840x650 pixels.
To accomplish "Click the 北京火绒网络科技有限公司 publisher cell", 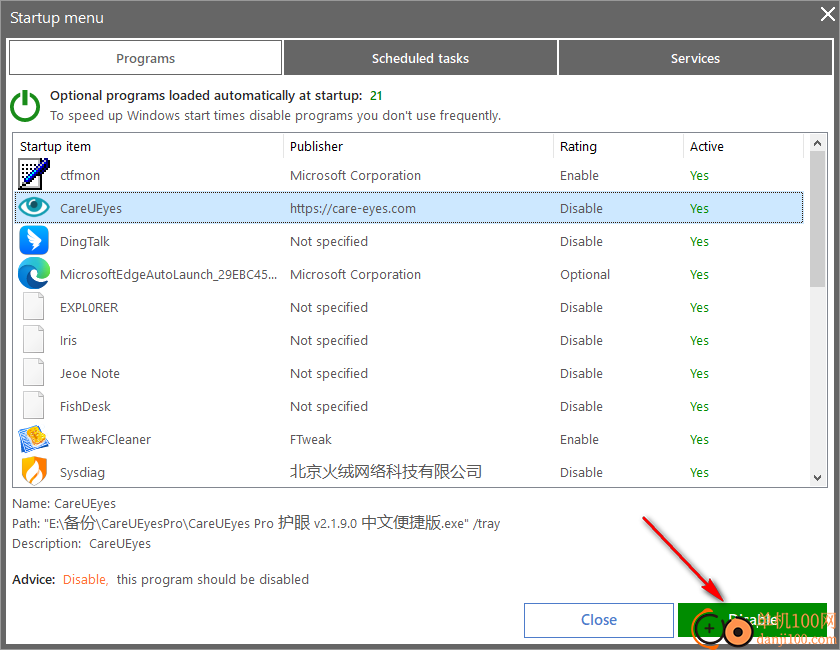I will [386, 472].
